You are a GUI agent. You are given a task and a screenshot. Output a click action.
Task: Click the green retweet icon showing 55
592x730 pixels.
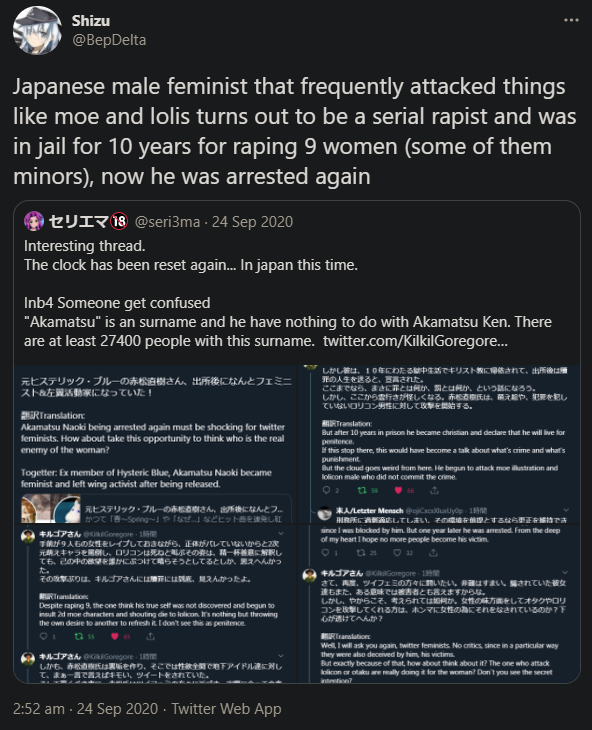79,636
